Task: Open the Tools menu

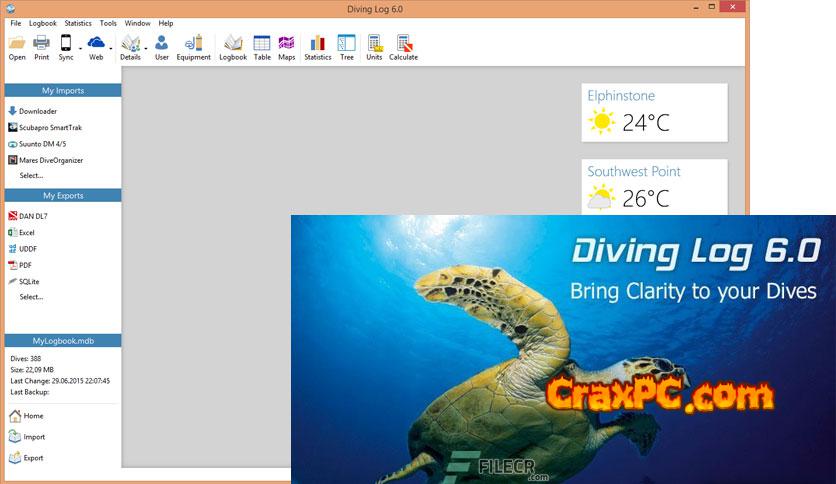Action: coord(108,23)
